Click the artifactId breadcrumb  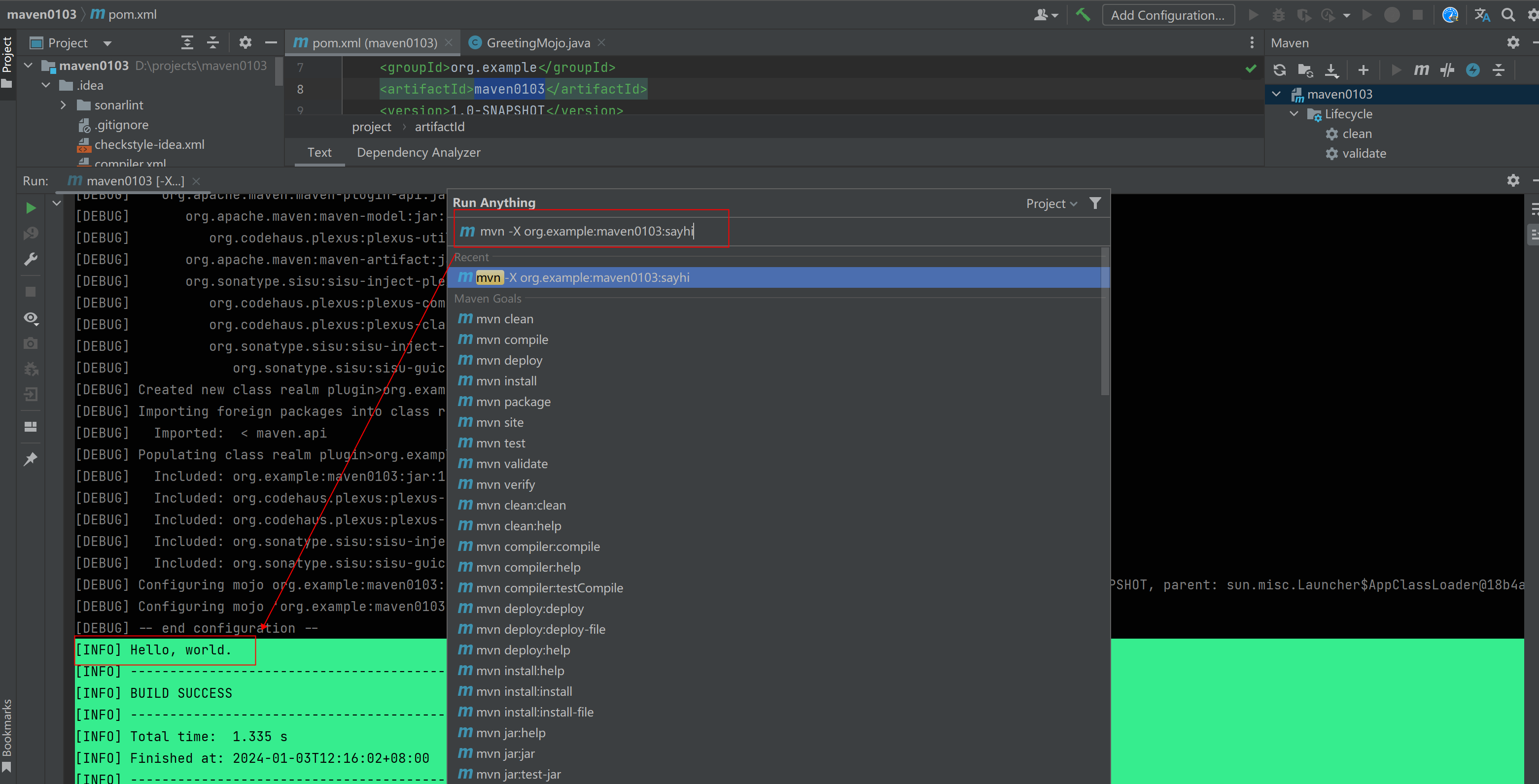pyautogui.click(x=440, y=127)
